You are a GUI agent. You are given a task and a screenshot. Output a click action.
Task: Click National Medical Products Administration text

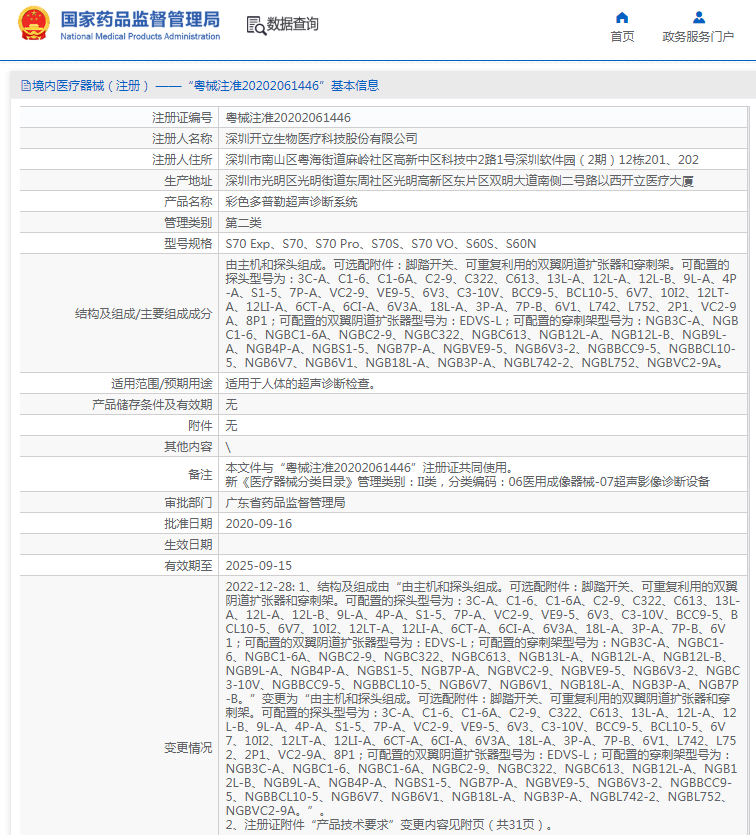click(x=140, y=36)
